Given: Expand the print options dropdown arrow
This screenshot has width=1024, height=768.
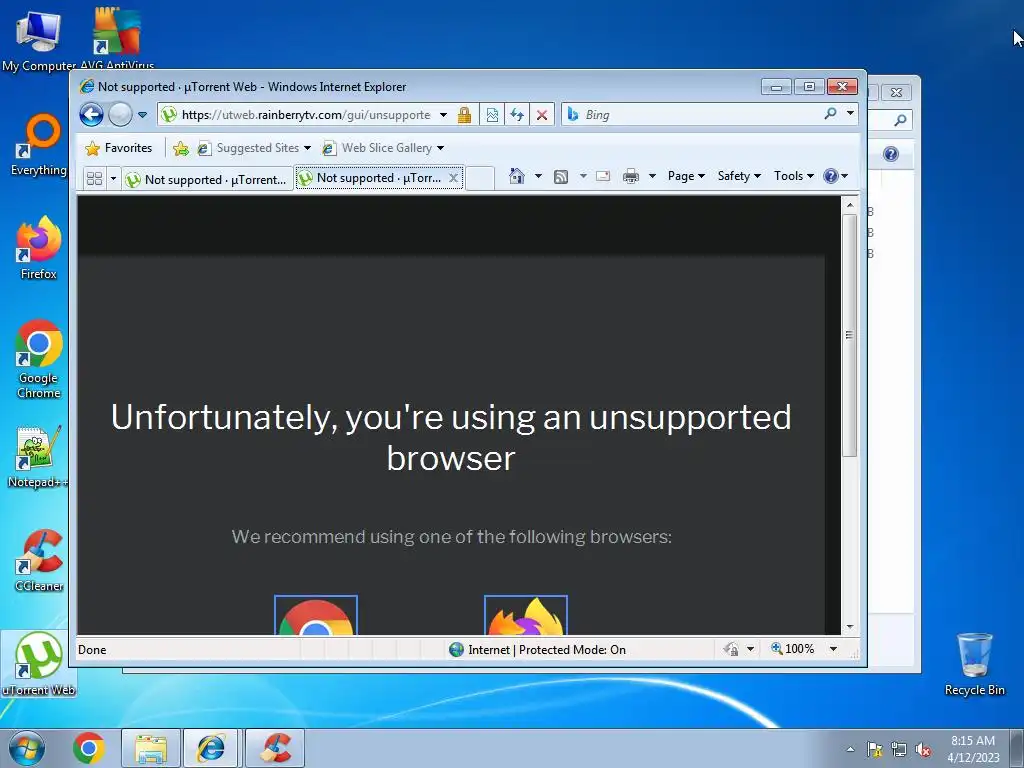Looking at the screenshot, I should 652,176.
